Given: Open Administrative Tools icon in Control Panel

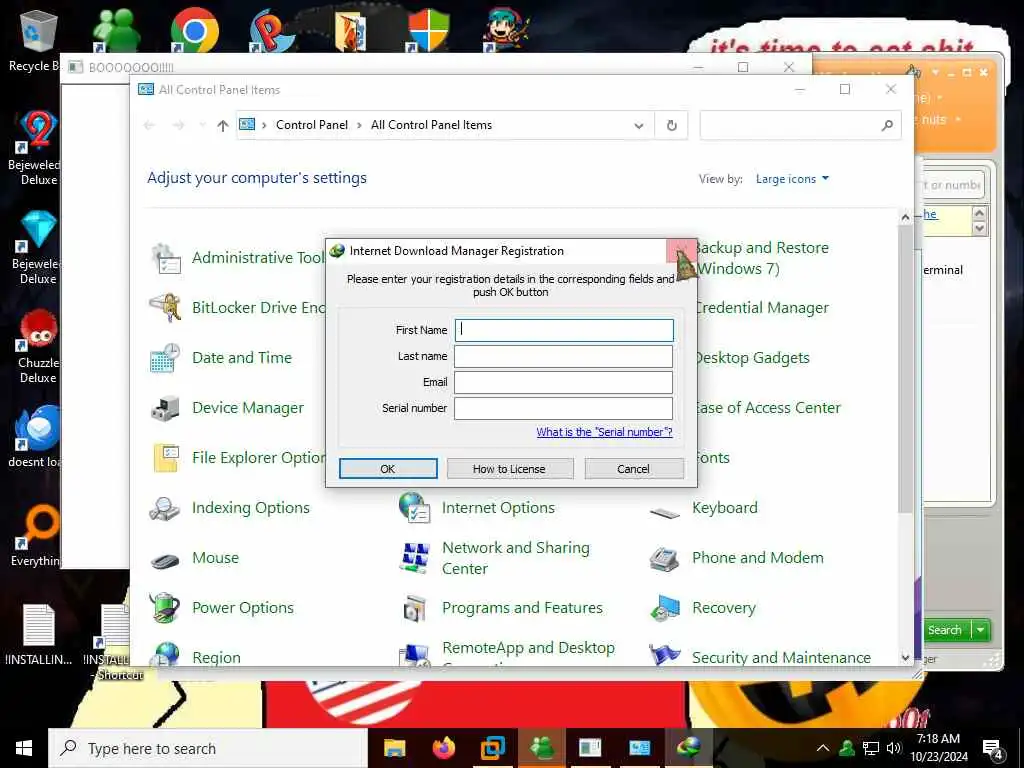Looking at the screenshot, I should coord(166,258).
